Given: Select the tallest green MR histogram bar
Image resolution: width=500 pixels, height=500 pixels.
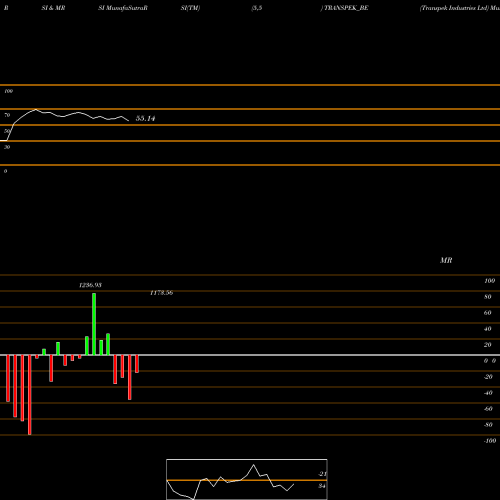Looking at the screenshot, I should click(94, 324).
